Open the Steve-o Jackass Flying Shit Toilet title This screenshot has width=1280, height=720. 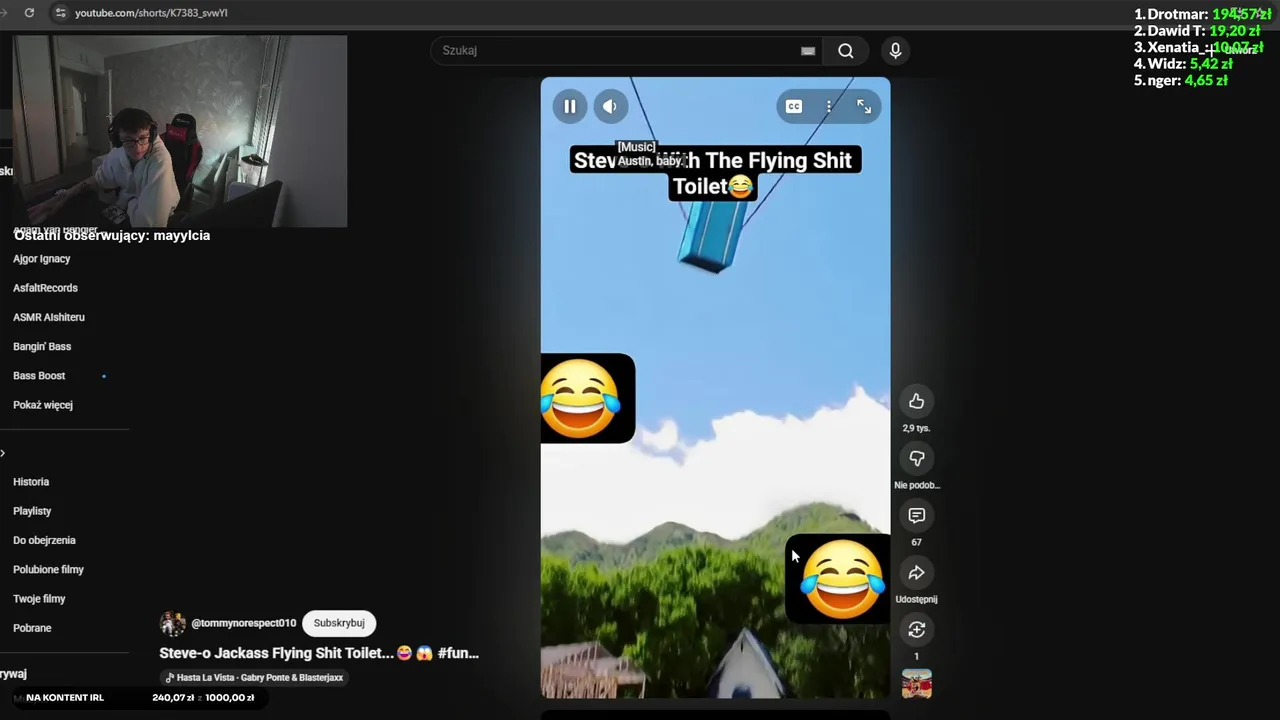click(x=319, y=653)
